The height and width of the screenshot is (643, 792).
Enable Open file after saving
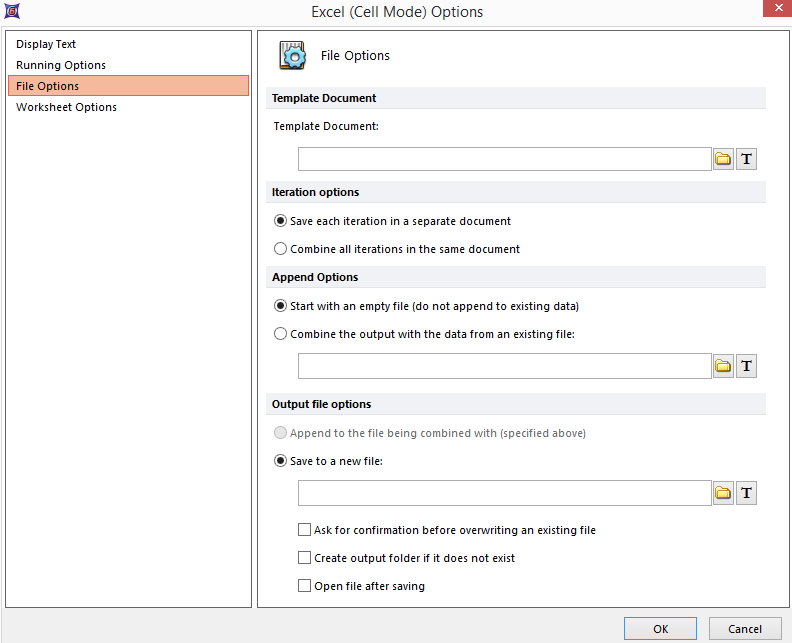[x=305, y=586]
